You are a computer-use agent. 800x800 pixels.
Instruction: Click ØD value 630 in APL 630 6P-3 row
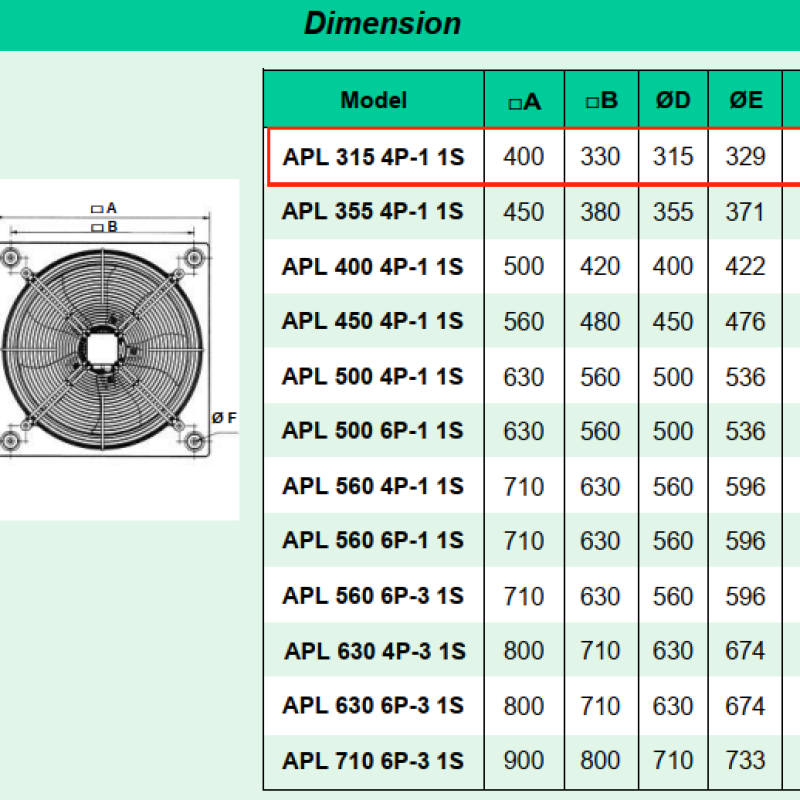(x=673, y=706)
